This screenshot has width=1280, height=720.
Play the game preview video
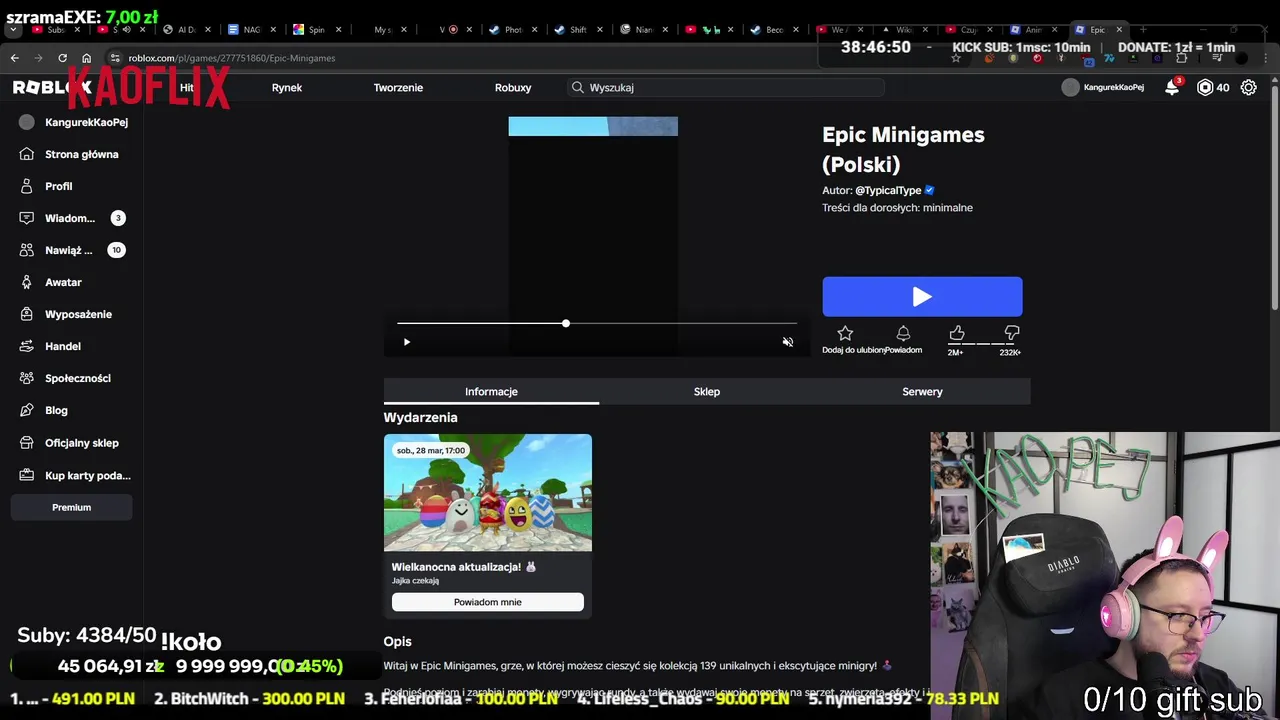[x=406, y=342]
